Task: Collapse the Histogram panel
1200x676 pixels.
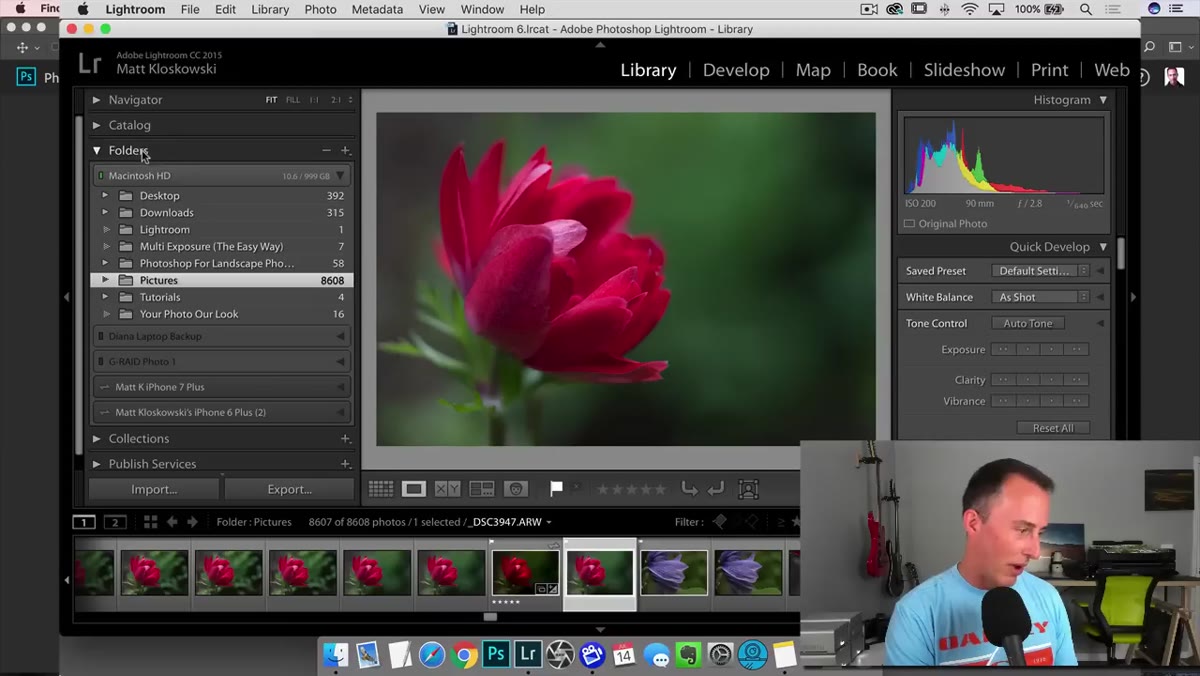Action: 1103,100
